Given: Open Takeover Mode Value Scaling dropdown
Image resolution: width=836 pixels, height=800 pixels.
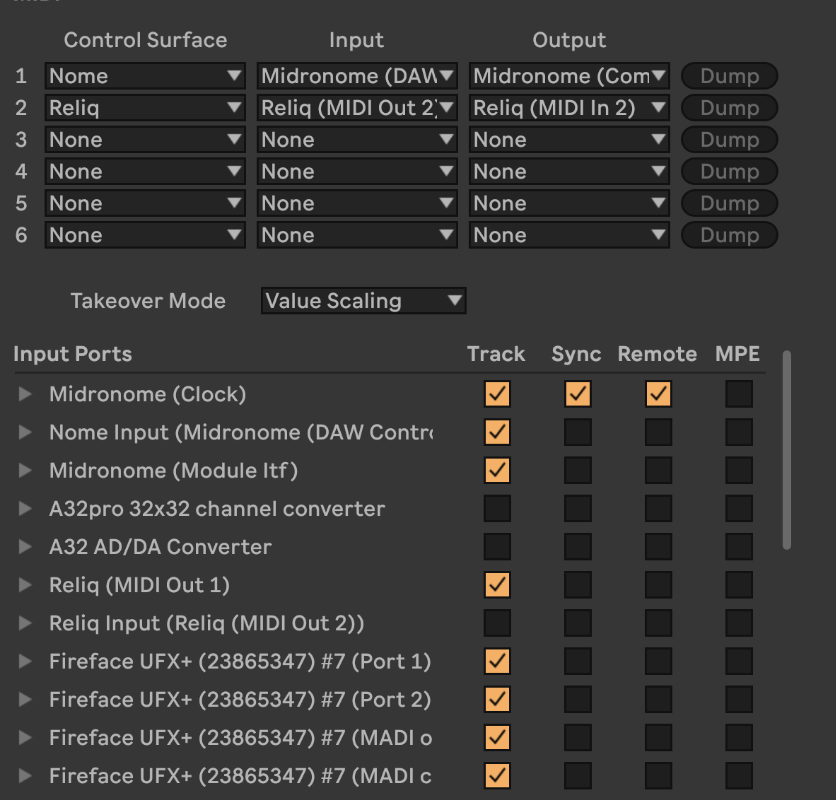Looking at the screenshot, I should (363, 301).
